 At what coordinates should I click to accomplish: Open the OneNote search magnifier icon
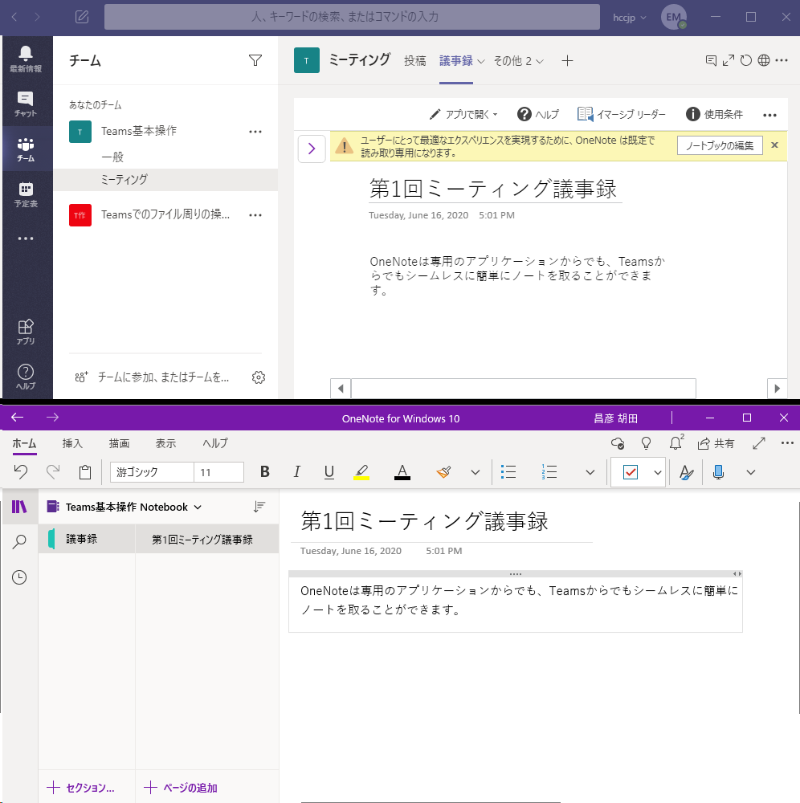[x=19, y=542]
